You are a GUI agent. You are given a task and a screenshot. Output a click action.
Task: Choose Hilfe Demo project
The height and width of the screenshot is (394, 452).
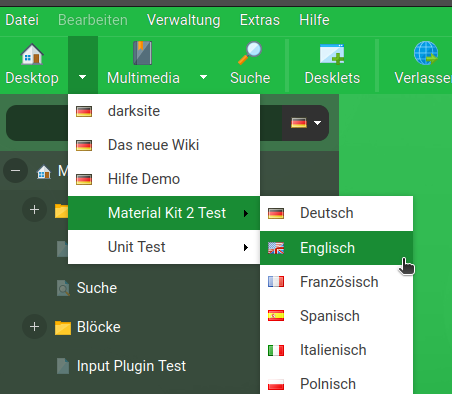point(164,179)
